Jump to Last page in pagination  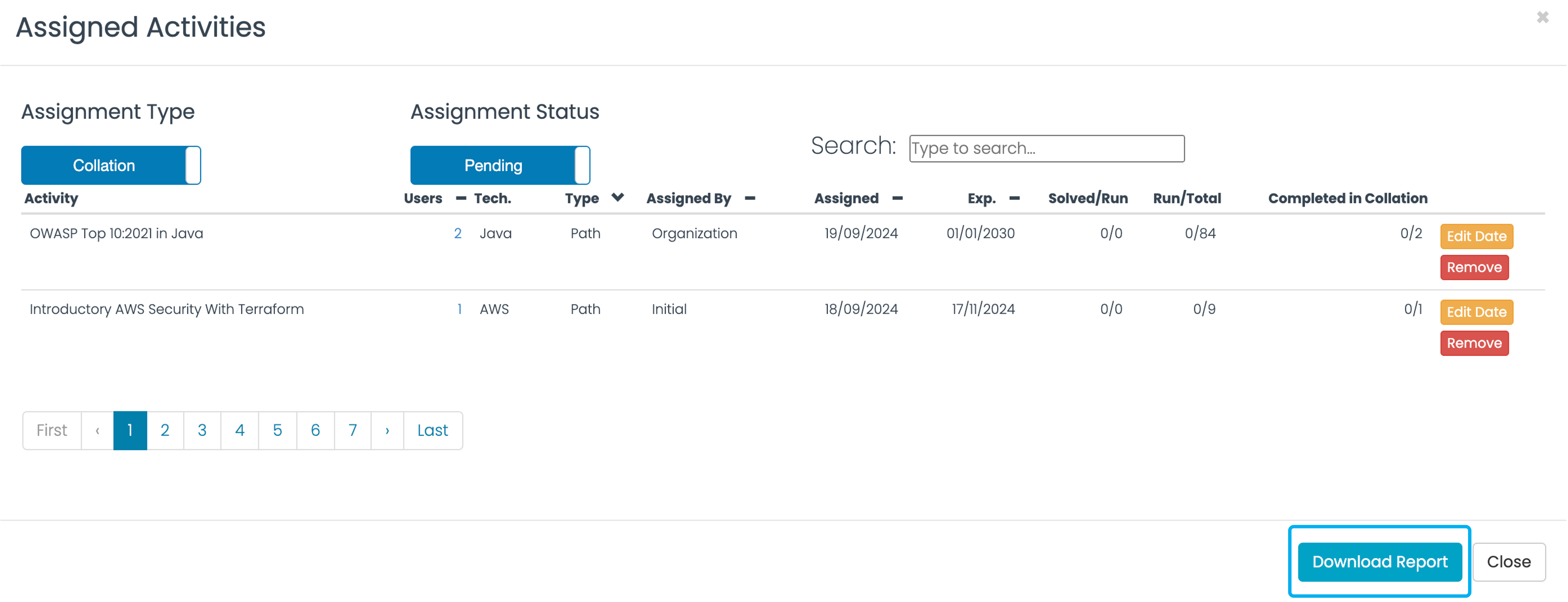point(433,430)
